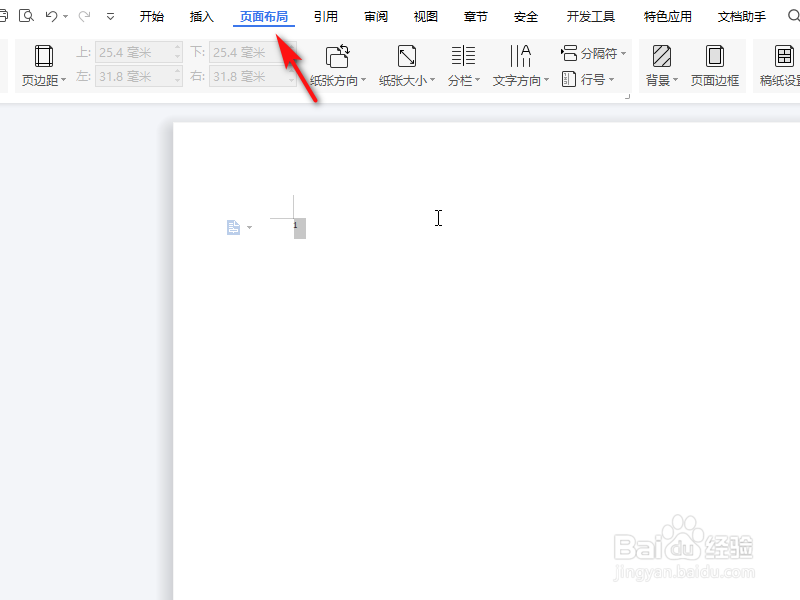This screenshot has width=800, height=600.
Task: Open the 文档助手 tab
Action: click(x=742, y=17)
